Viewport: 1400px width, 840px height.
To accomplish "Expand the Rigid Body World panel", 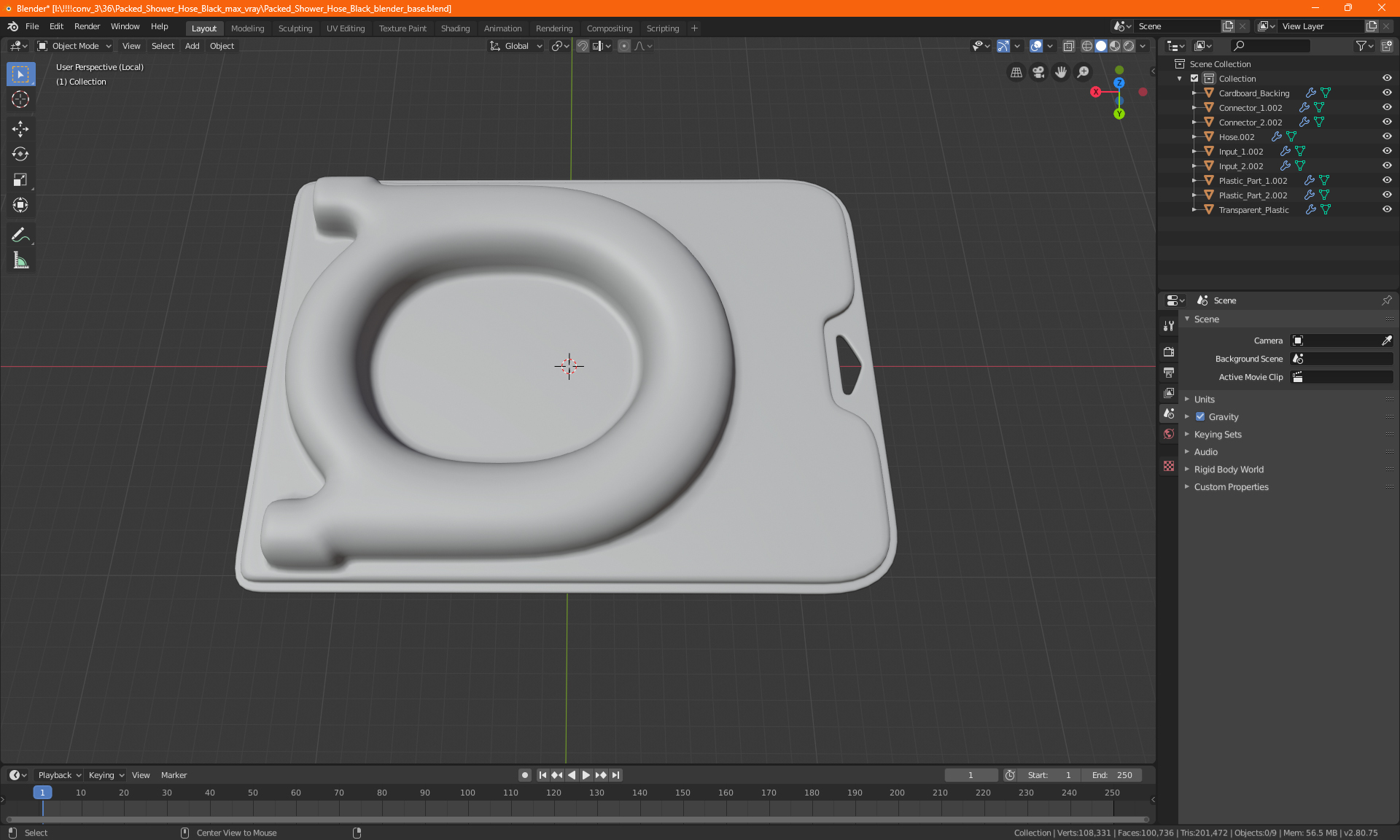I will [x=1229, y=470].
